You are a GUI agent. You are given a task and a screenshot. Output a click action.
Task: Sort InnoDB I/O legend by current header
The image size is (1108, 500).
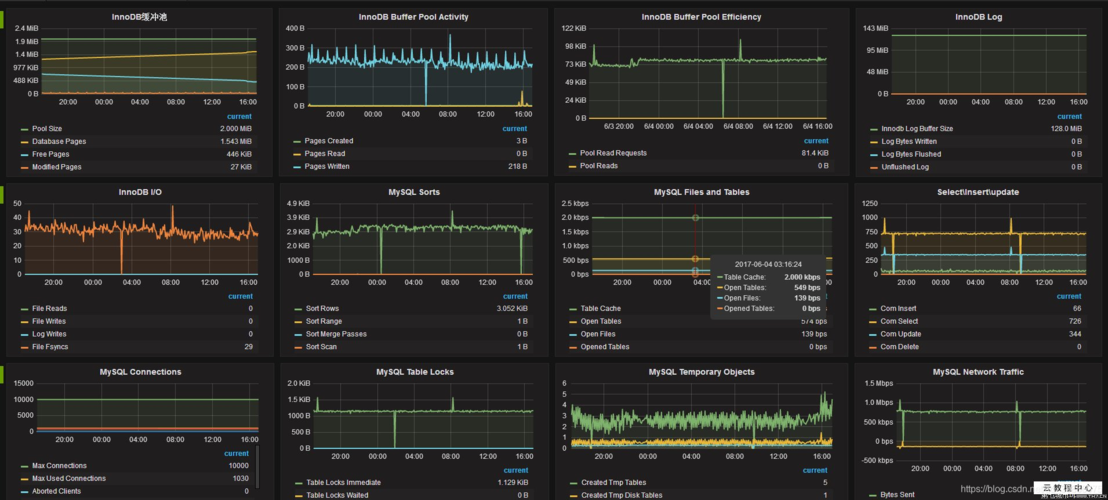click(240, 297)
